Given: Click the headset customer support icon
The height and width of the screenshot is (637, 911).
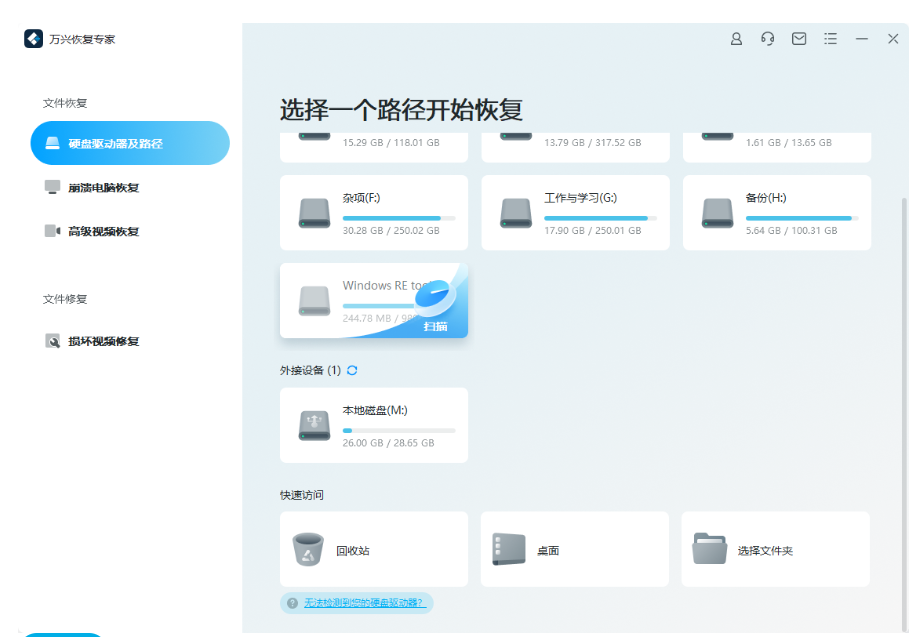Looking at the screenshot, I should (x=767, y=39).
